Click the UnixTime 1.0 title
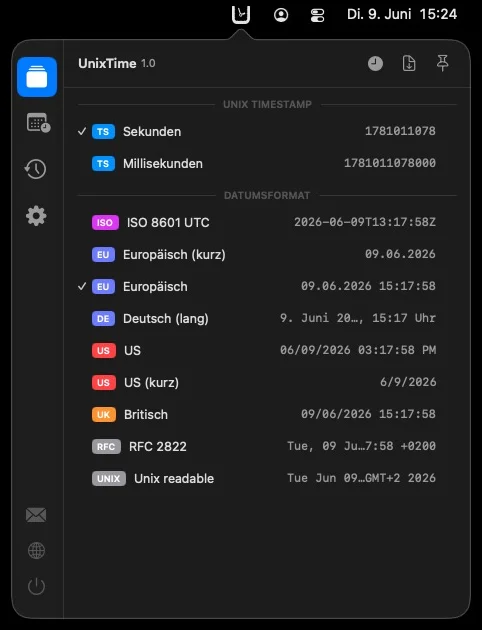The image size is (482, 630). 117,63
